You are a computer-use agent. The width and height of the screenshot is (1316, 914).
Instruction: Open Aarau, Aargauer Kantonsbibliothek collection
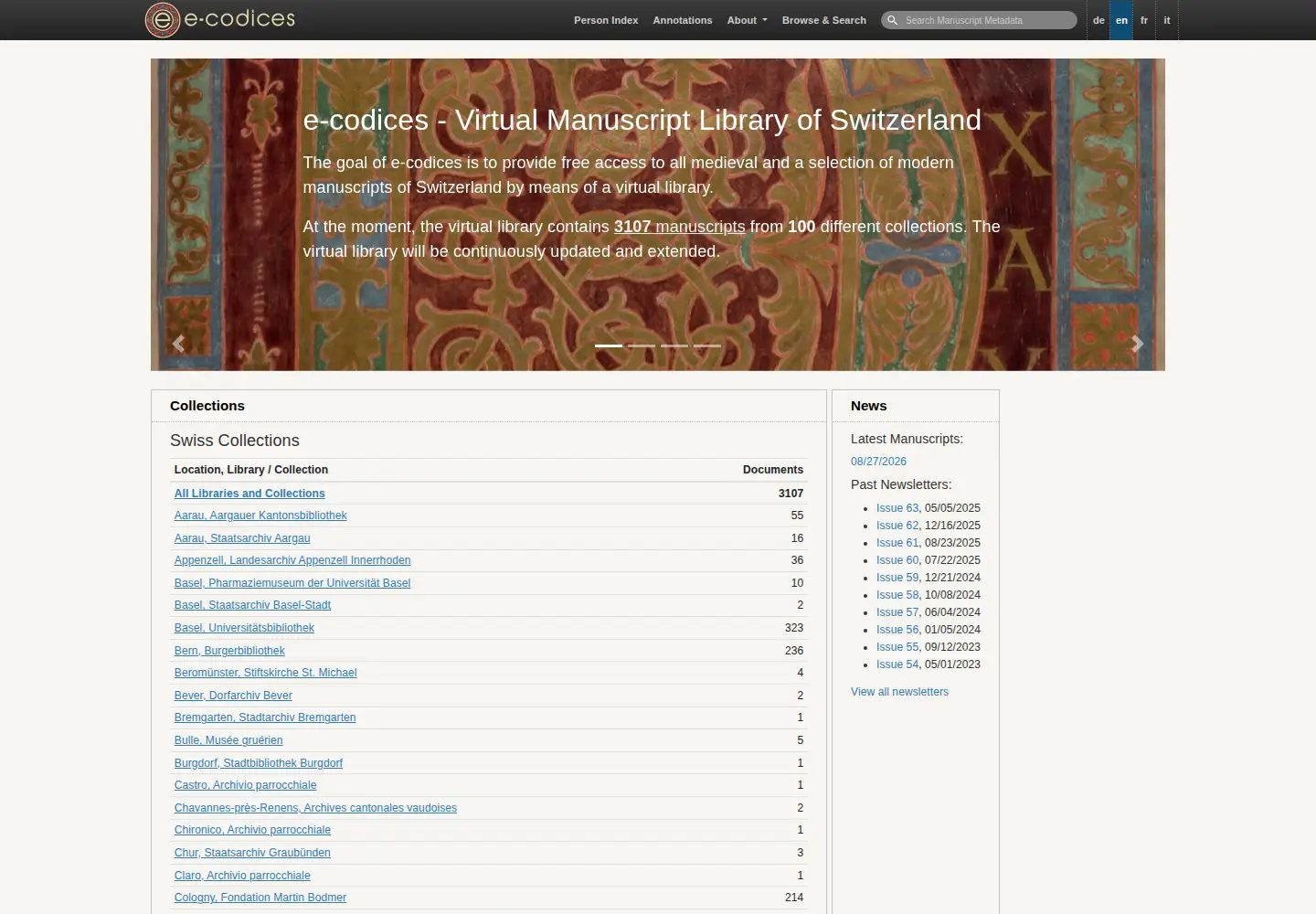[x=260, y=515]
